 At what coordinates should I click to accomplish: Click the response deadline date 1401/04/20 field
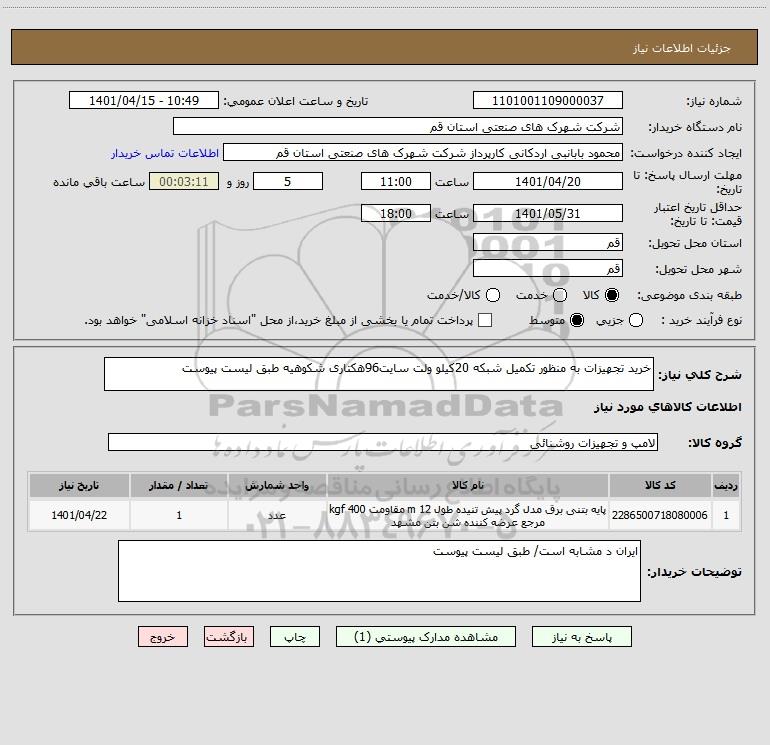pyautogui.click(x=548, y=182)
